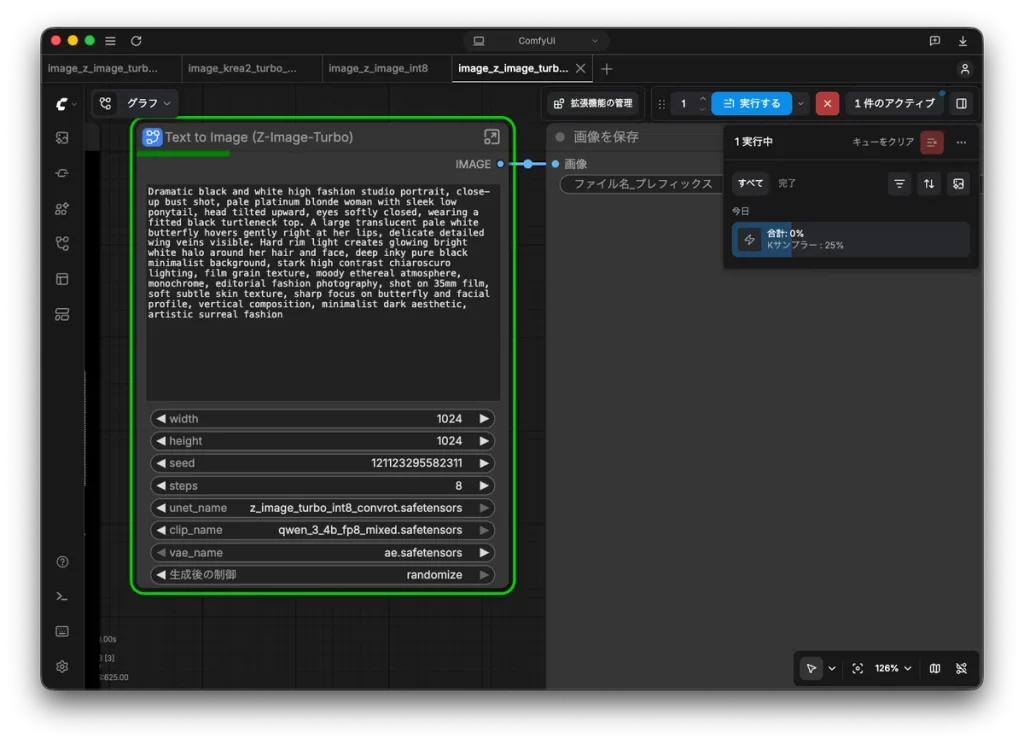1024x744 pixels.
Task: Increase width with the right arrow
Action: tap(484, 419)
